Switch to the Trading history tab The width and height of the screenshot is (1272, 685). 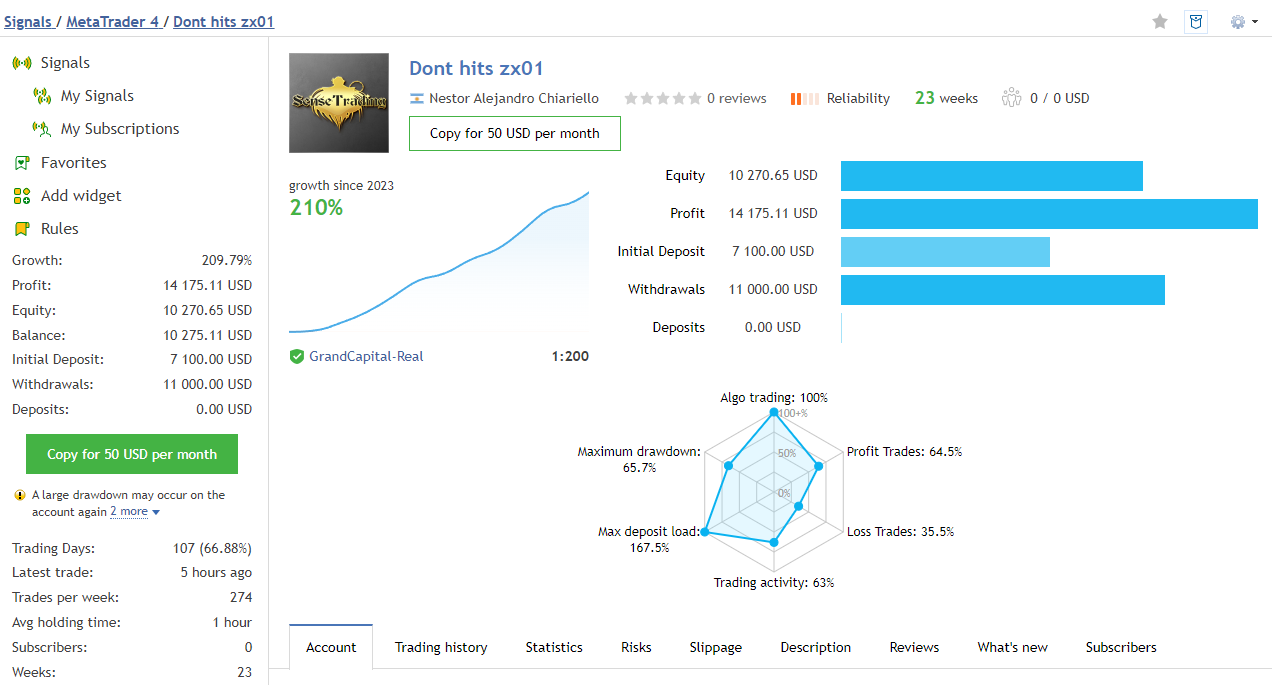(x=441, y=647)
